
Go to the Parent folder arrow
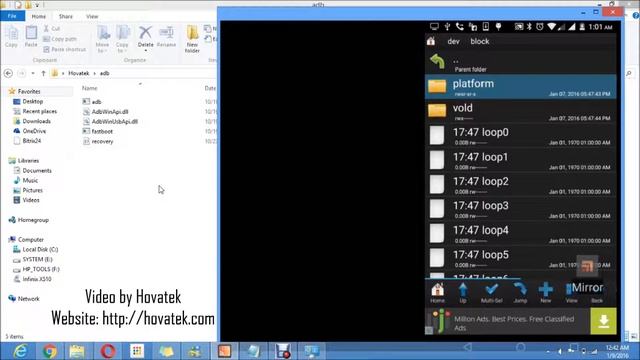point(437,62)
